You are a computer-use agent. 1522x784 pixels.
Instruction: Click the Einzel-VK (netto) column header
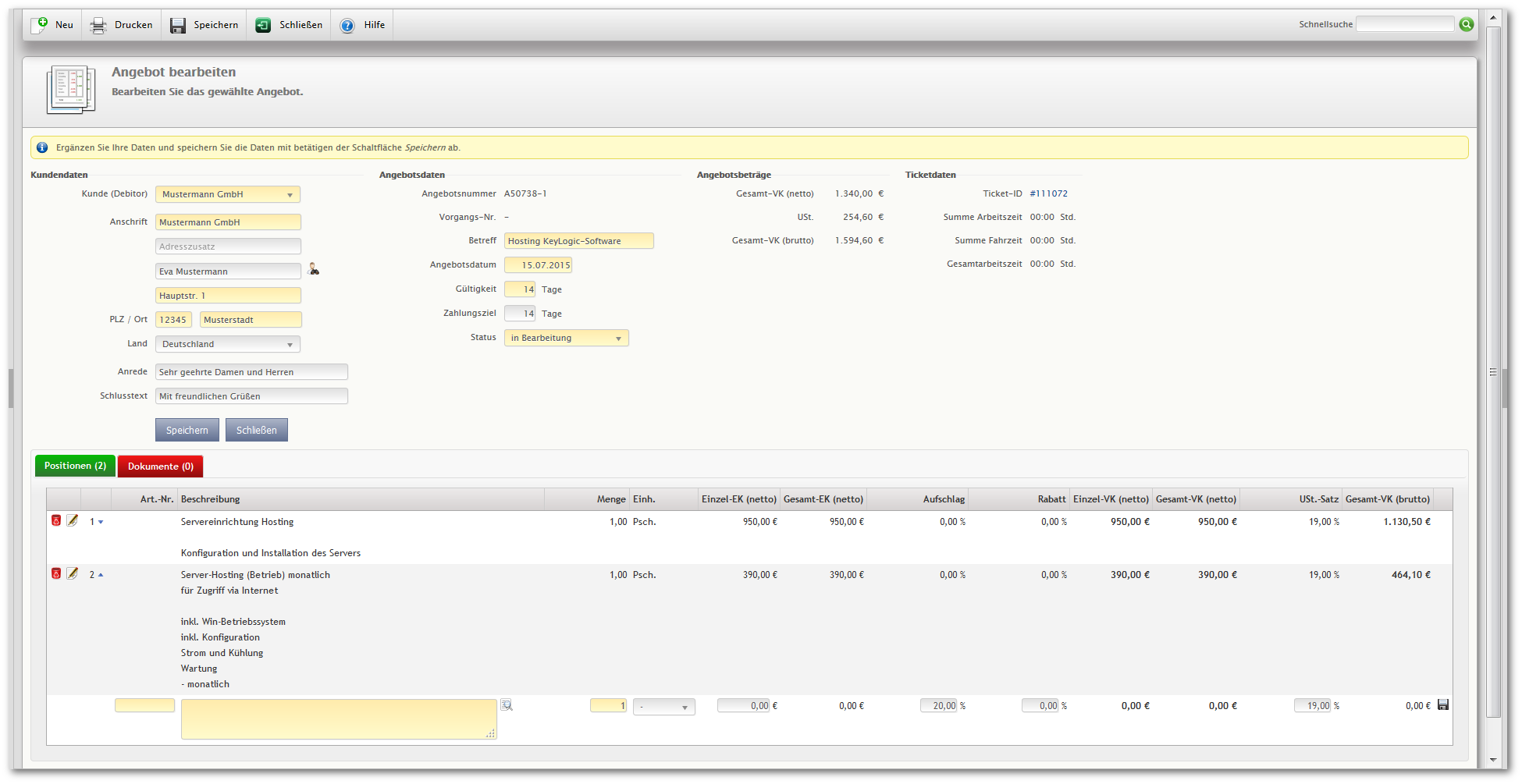click(x=1111, y=499)
